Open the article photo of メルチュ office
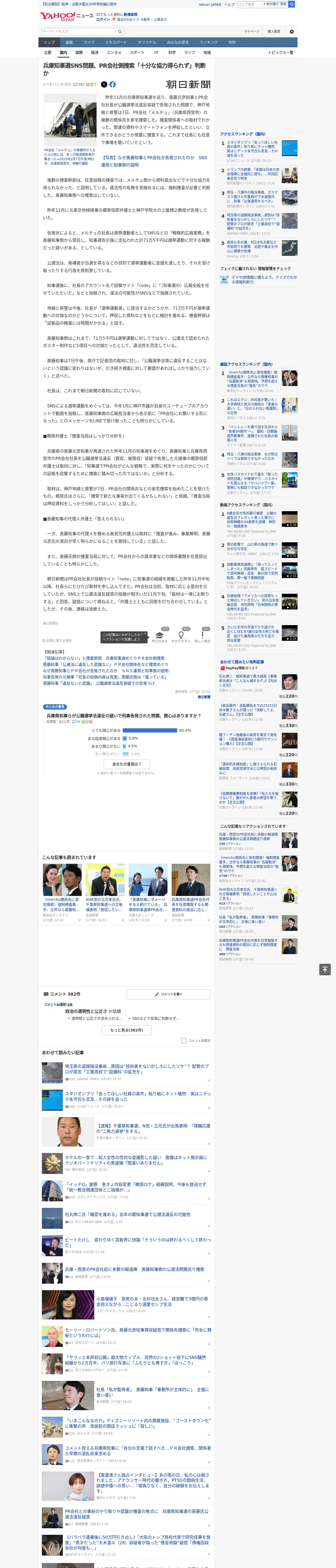The width and height of the screenshot is (336, 1568). (70, 120)
